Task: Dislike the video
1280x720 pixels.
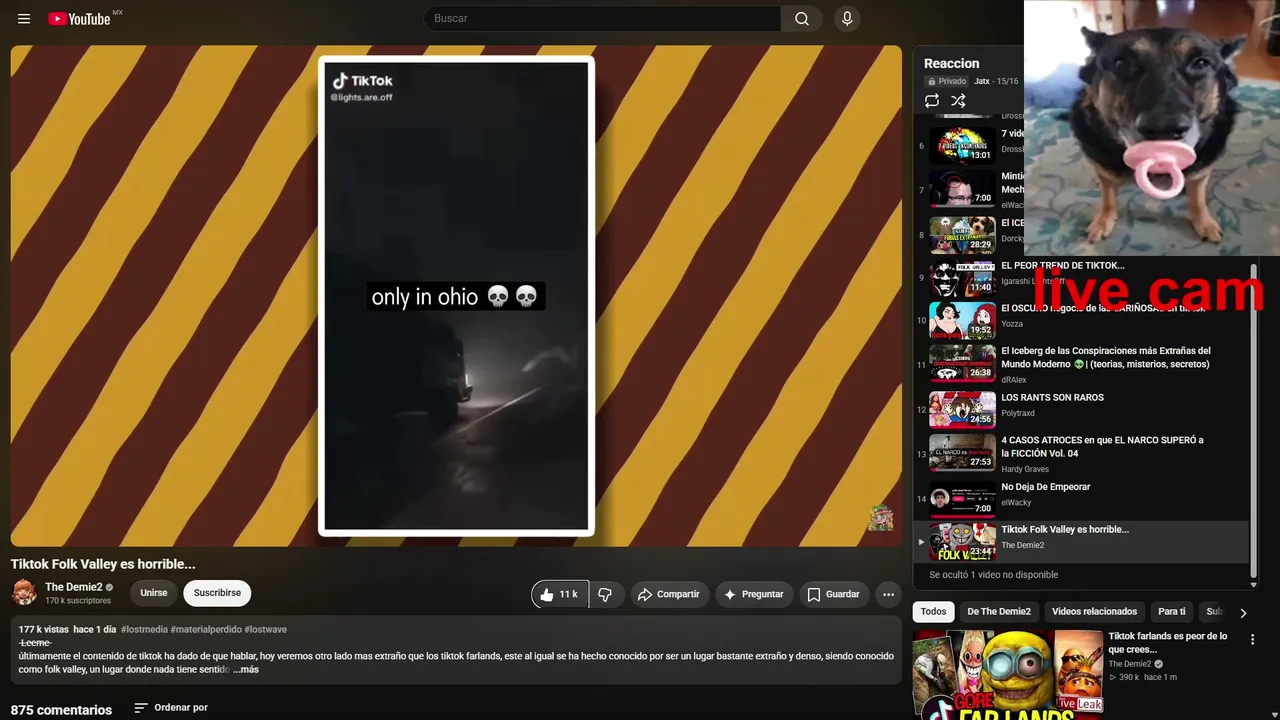Action: click(x=605, y=594)
